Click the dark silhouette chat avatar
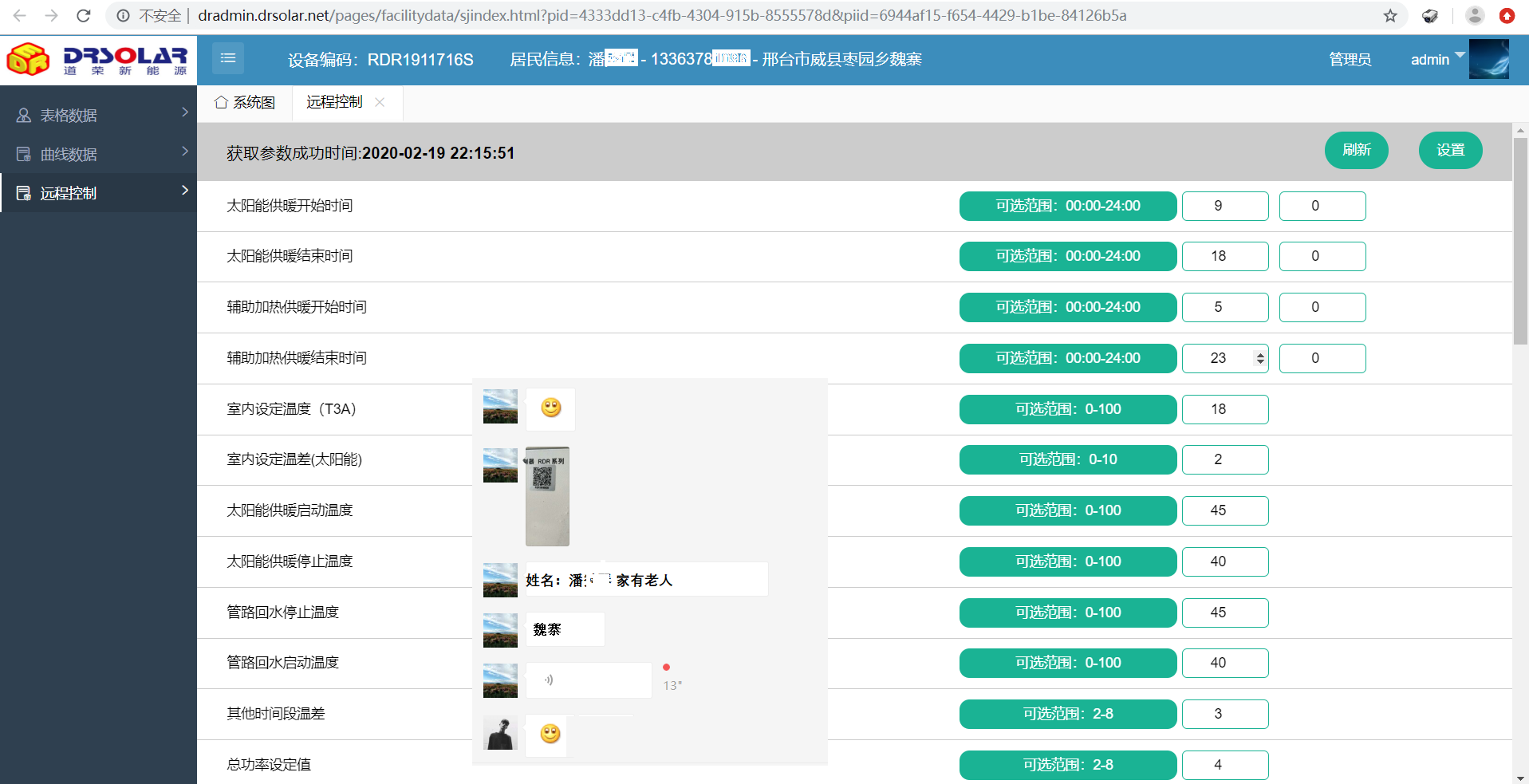This screenshot has width=1529, height=784. click(x=500, y=732)
